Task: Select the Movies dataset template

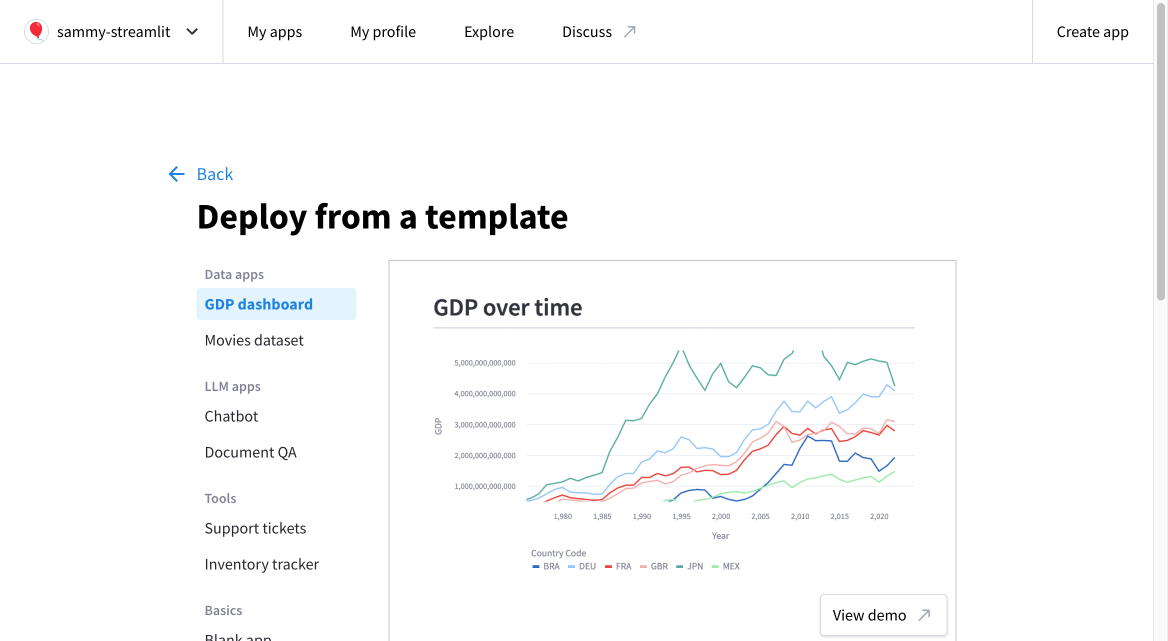Action: pos(253,340)
